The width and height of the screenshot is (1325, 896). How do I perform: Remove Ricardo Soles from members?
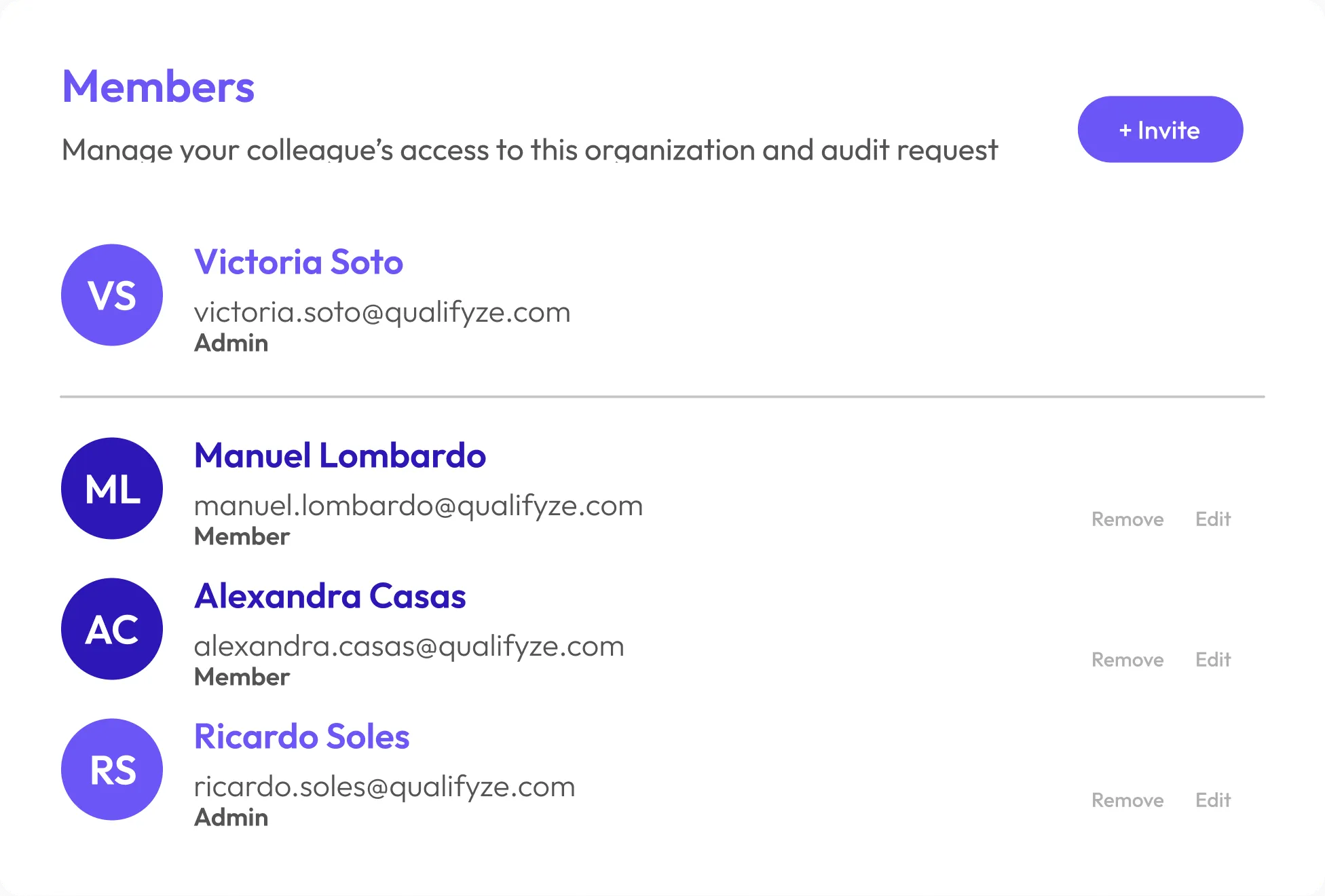[1127, 800]
